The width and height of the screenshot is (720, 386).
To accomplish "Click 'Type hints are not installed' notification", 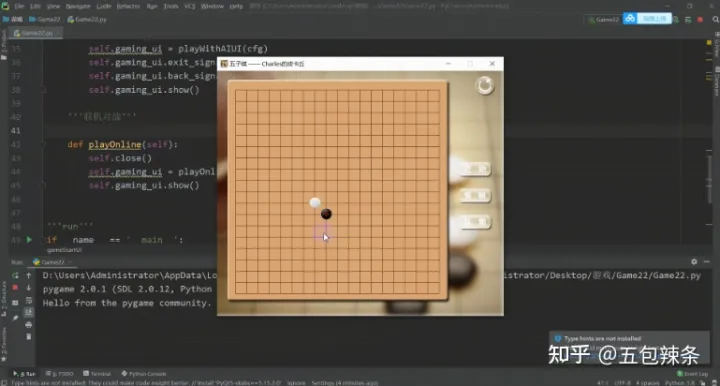I will [602, 339].
